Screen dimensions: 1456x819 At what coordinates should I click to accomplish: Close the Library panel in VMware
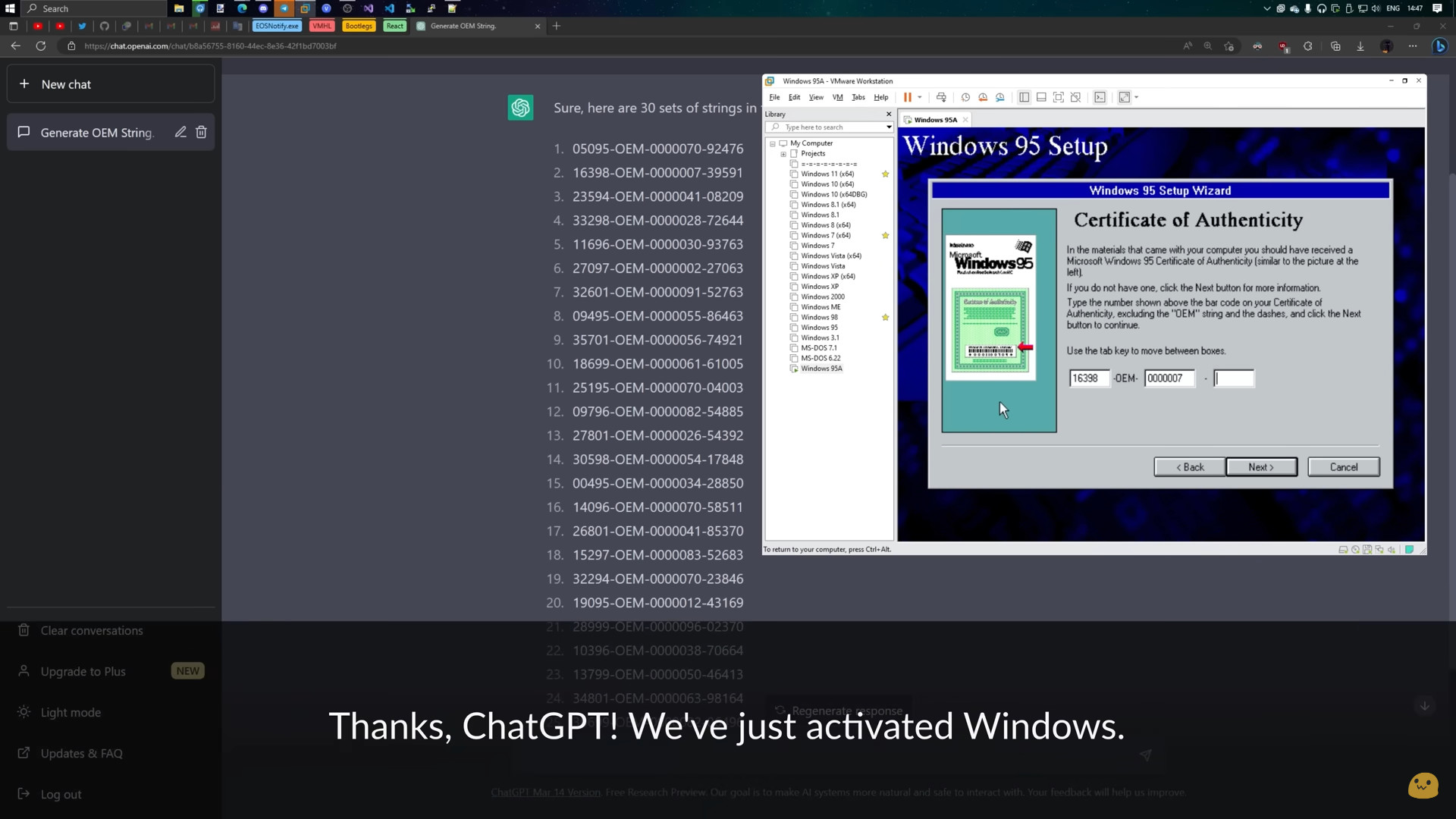coord(889,114)
